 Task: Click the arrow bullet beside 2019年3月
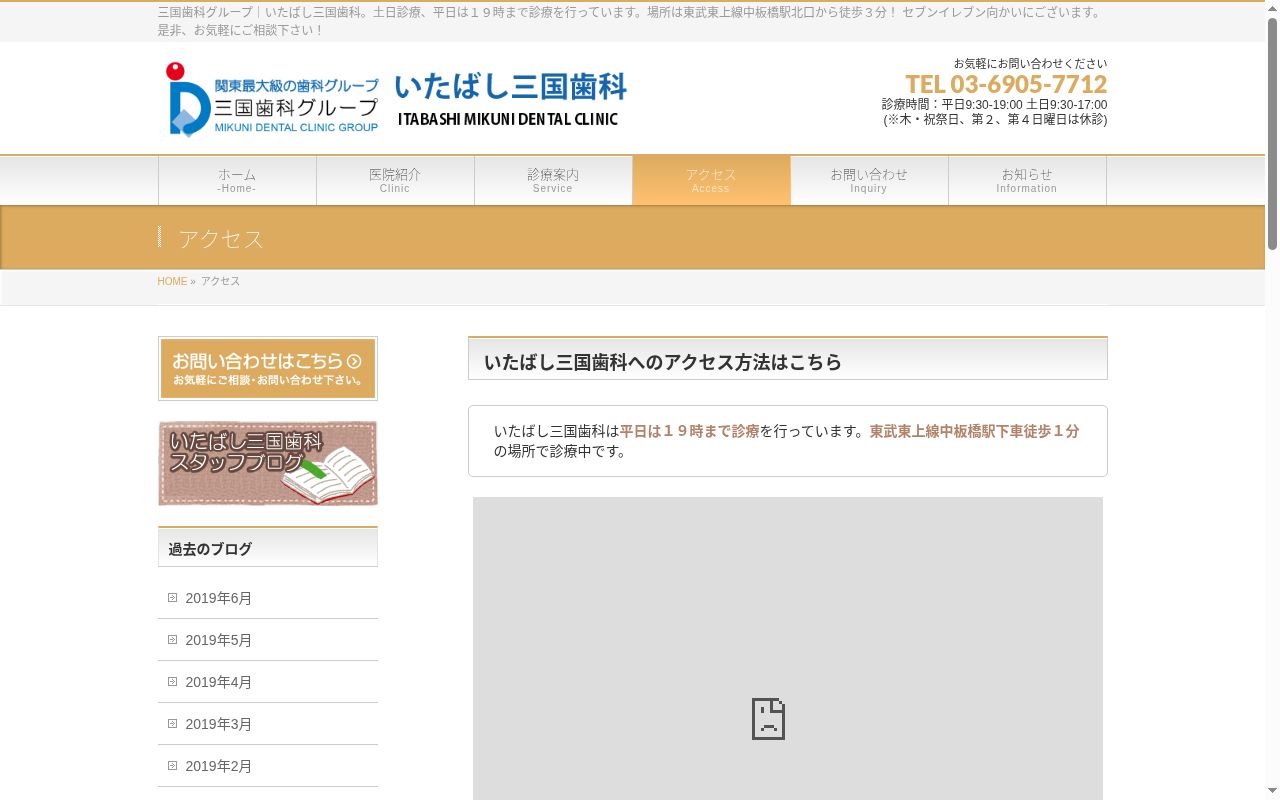172,724
